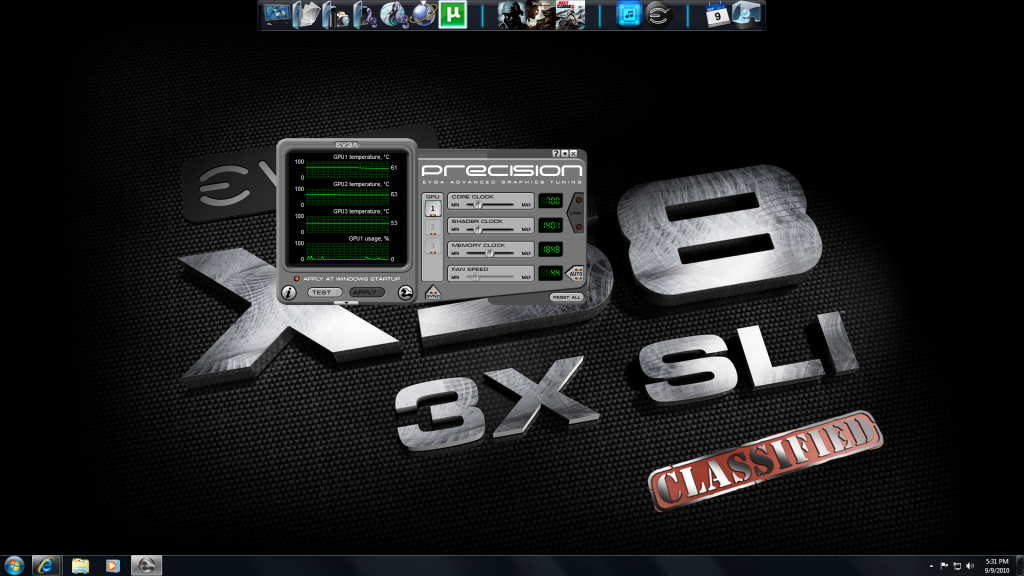Click the Test button
The width and height of the screenshot is (1024, 576).
click(324, 293)
